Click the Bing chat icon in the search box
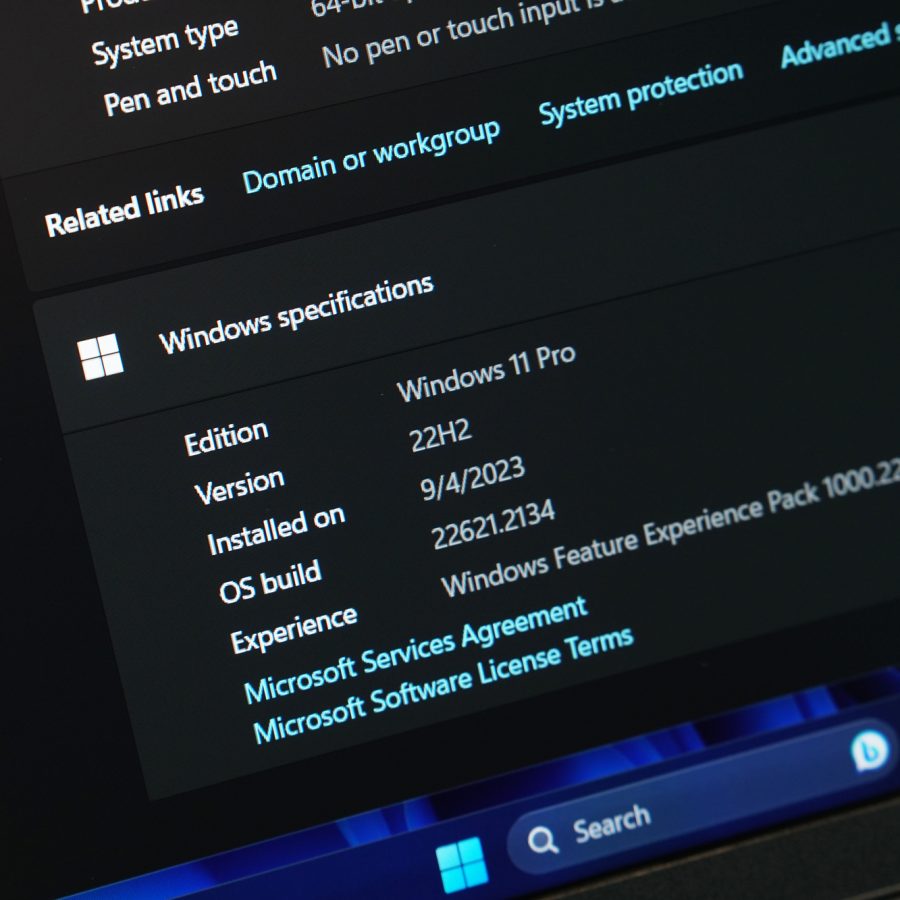The image size is (900, 900). pyautogui.click(x=871, y=751)
